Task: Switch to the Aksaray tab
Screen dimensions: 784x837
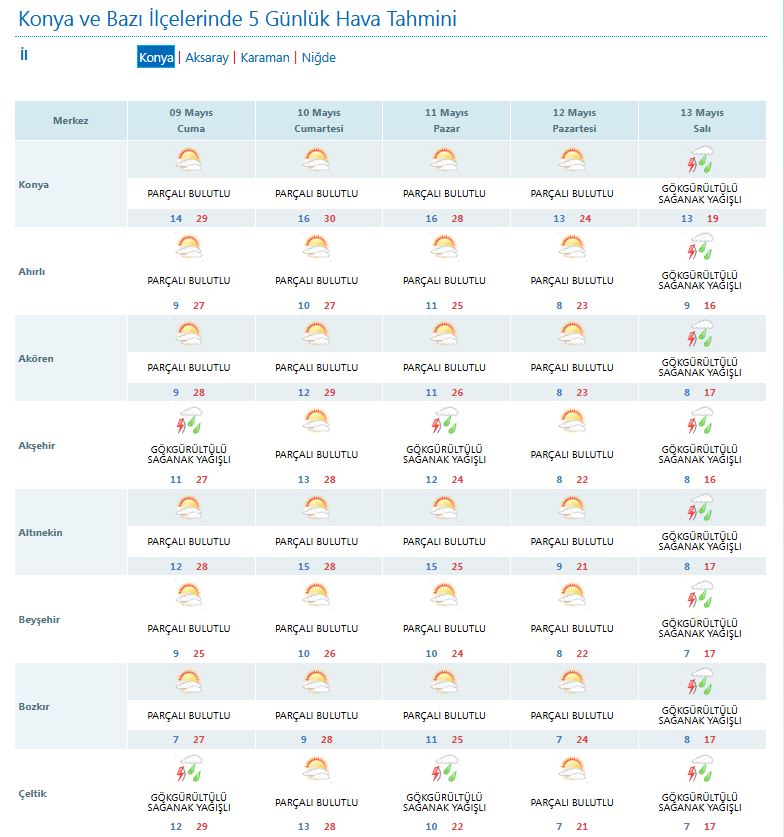Action: click(x=207, y=57)
